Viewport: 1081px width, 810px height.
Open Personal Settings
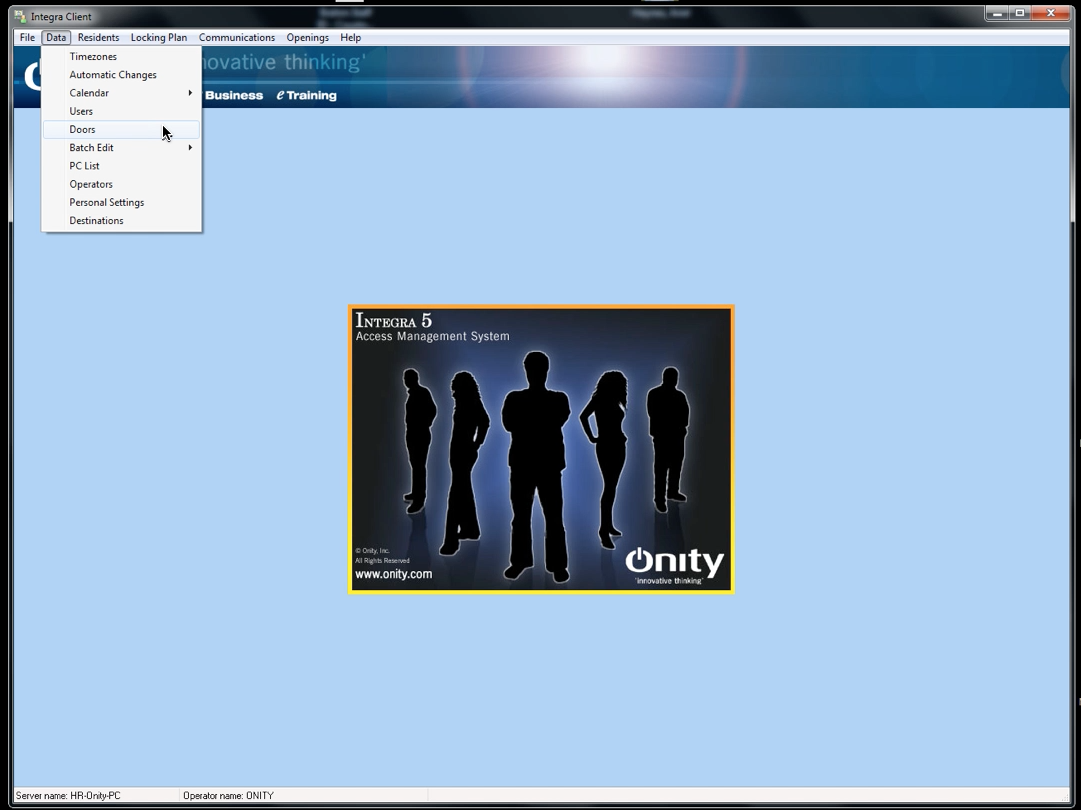point(107,202)
